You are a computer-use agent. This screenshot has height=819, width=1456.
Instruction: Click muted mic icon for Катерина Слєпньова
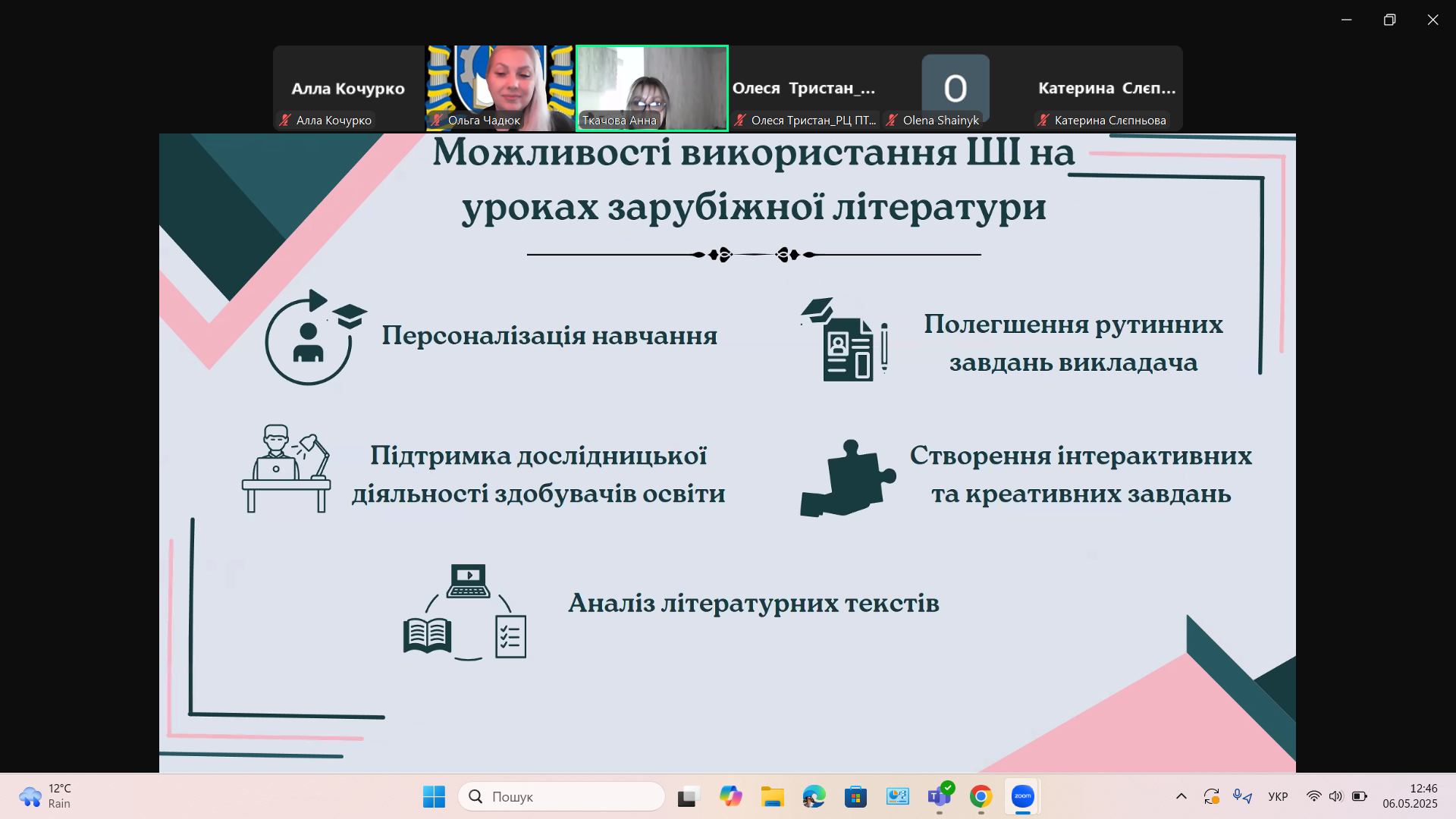click(x=1043, y=120)
